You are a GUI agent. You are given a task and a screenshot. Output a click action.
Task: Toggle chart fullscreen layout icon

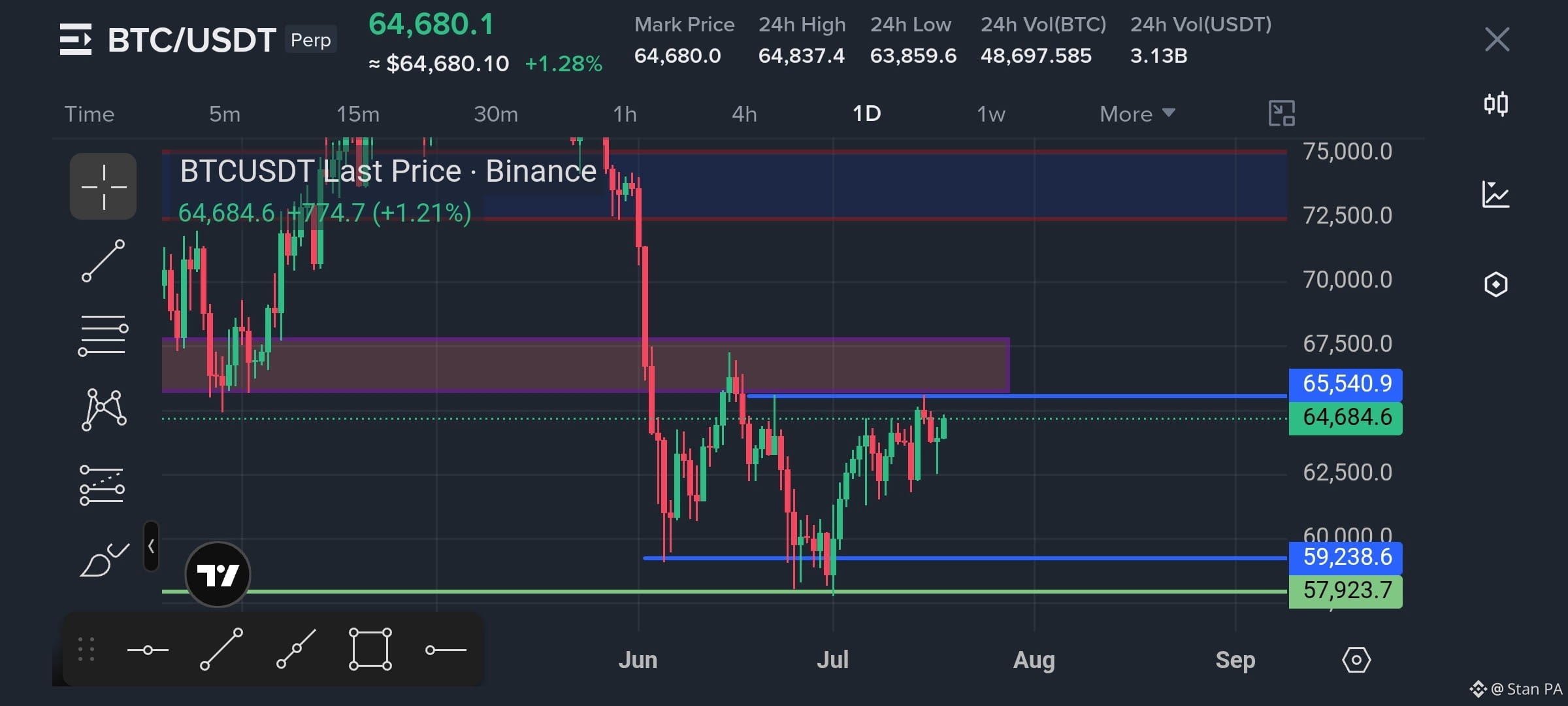tap(1281, 113)
